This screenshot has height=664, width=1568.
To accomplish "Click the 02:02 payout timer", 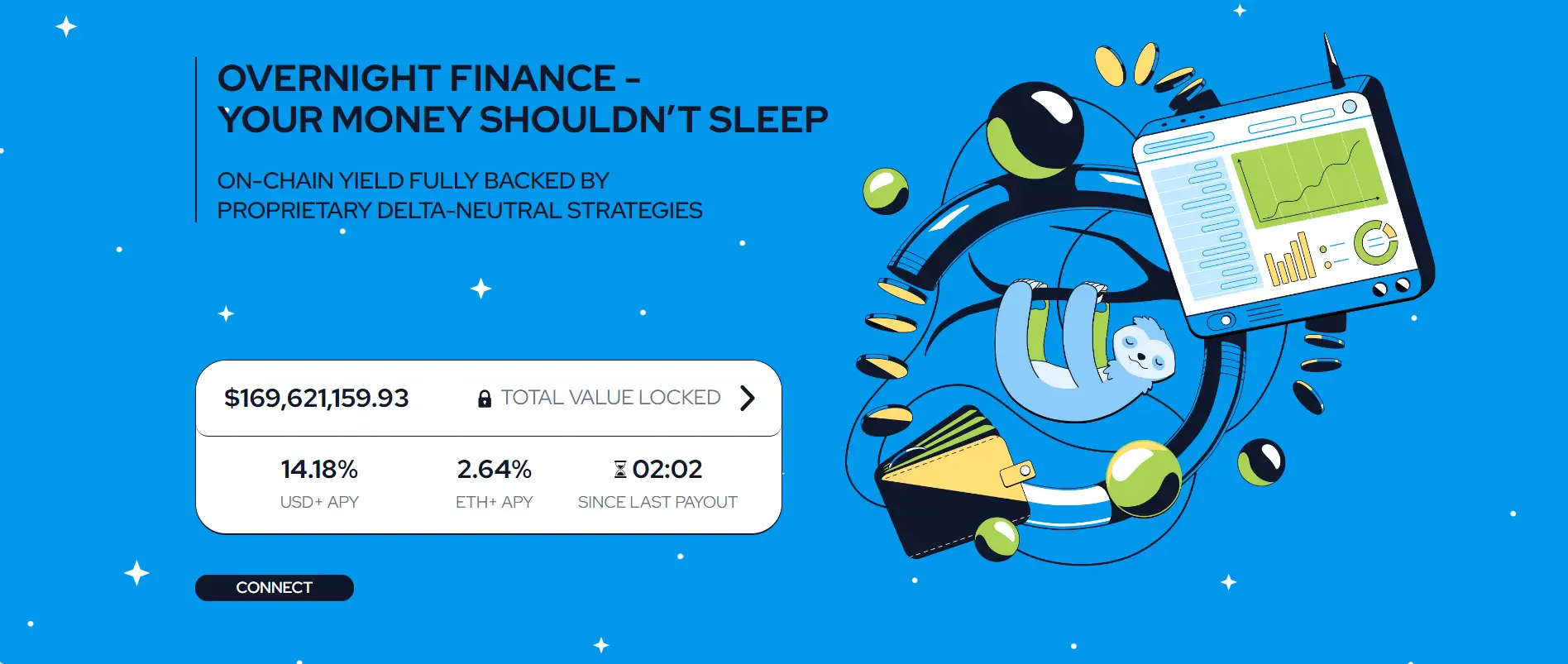I will coord(667,470).
